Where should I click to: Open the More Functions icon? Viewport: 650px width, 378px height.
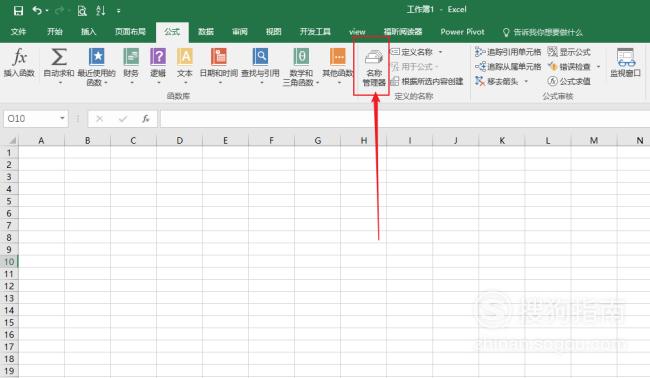(338, 56)
